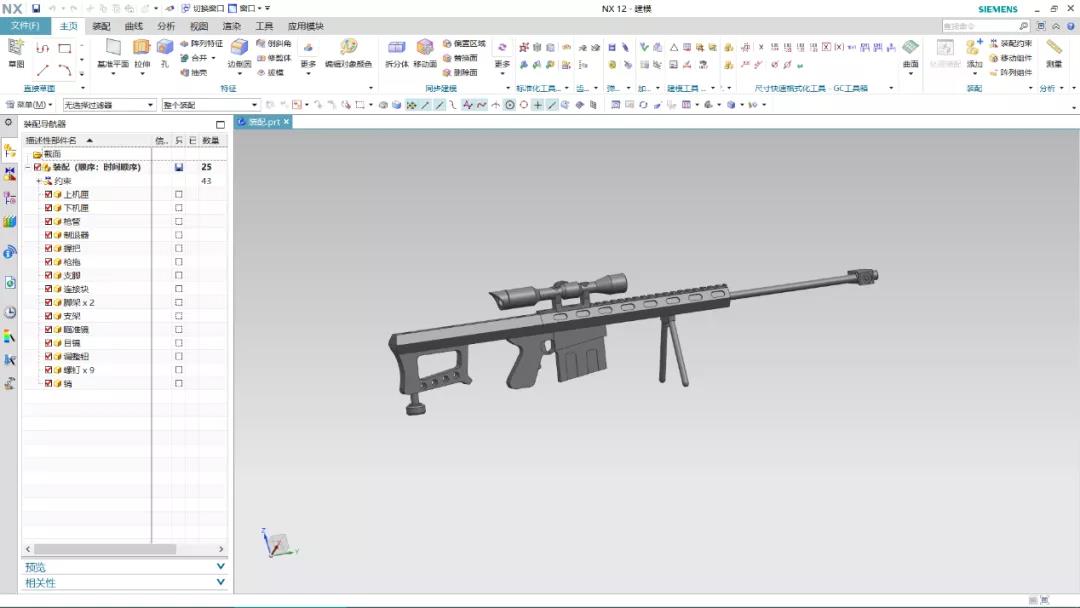Open the history clock icon in sidebar

tap(10, 312)
